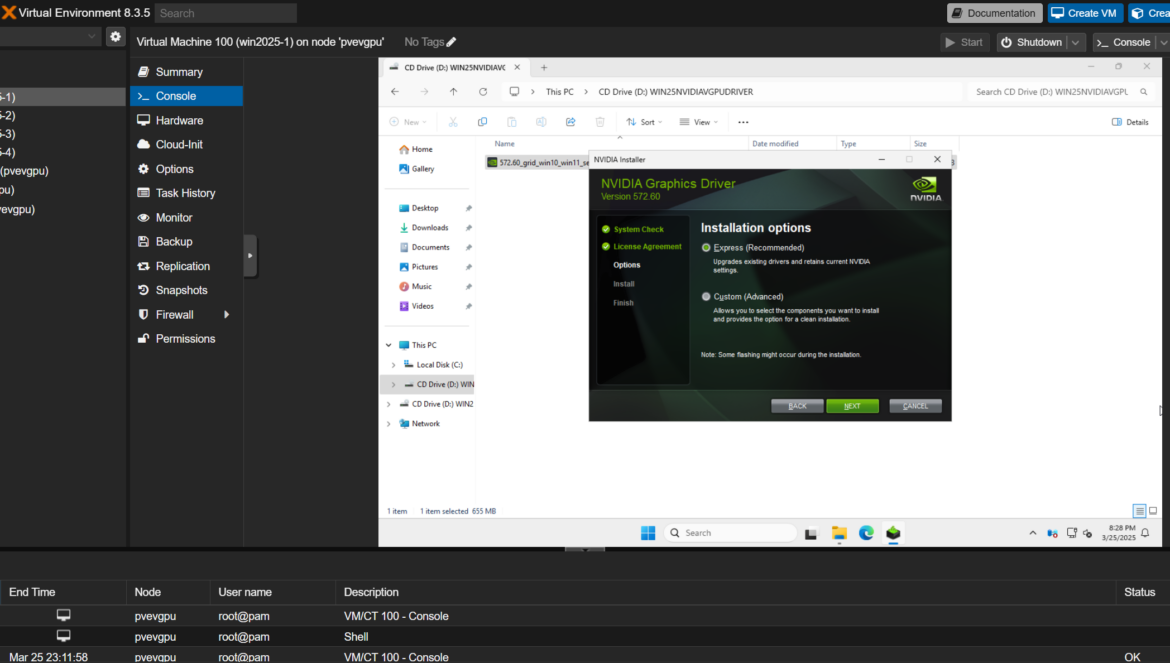Select Home in Explorer navigation pane
The width and height of the screenshot is (1170, 663).
point(422,149)
